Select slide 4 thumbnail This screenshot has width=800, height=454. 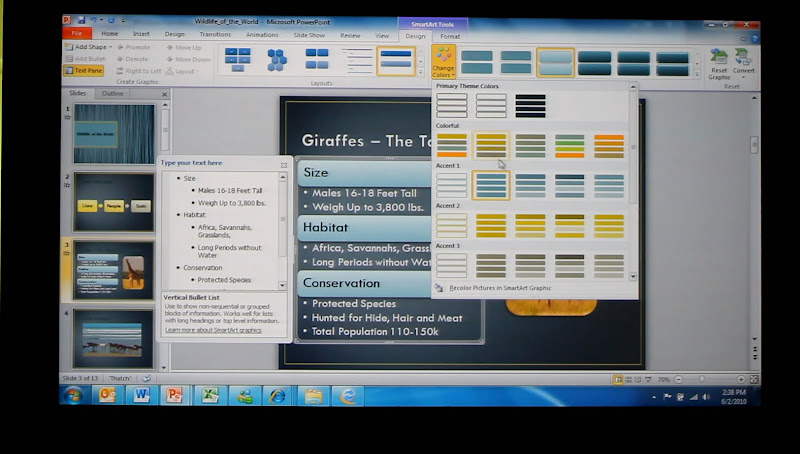(x=113, y=339)
